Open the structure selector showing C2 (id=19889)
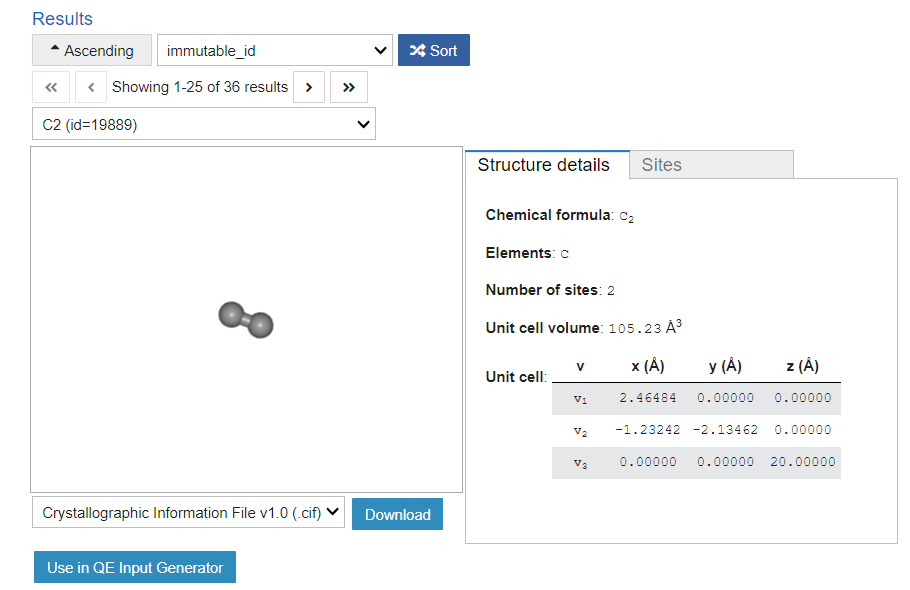This screenshot has width=910, height=590. click(x=203, y=123)
